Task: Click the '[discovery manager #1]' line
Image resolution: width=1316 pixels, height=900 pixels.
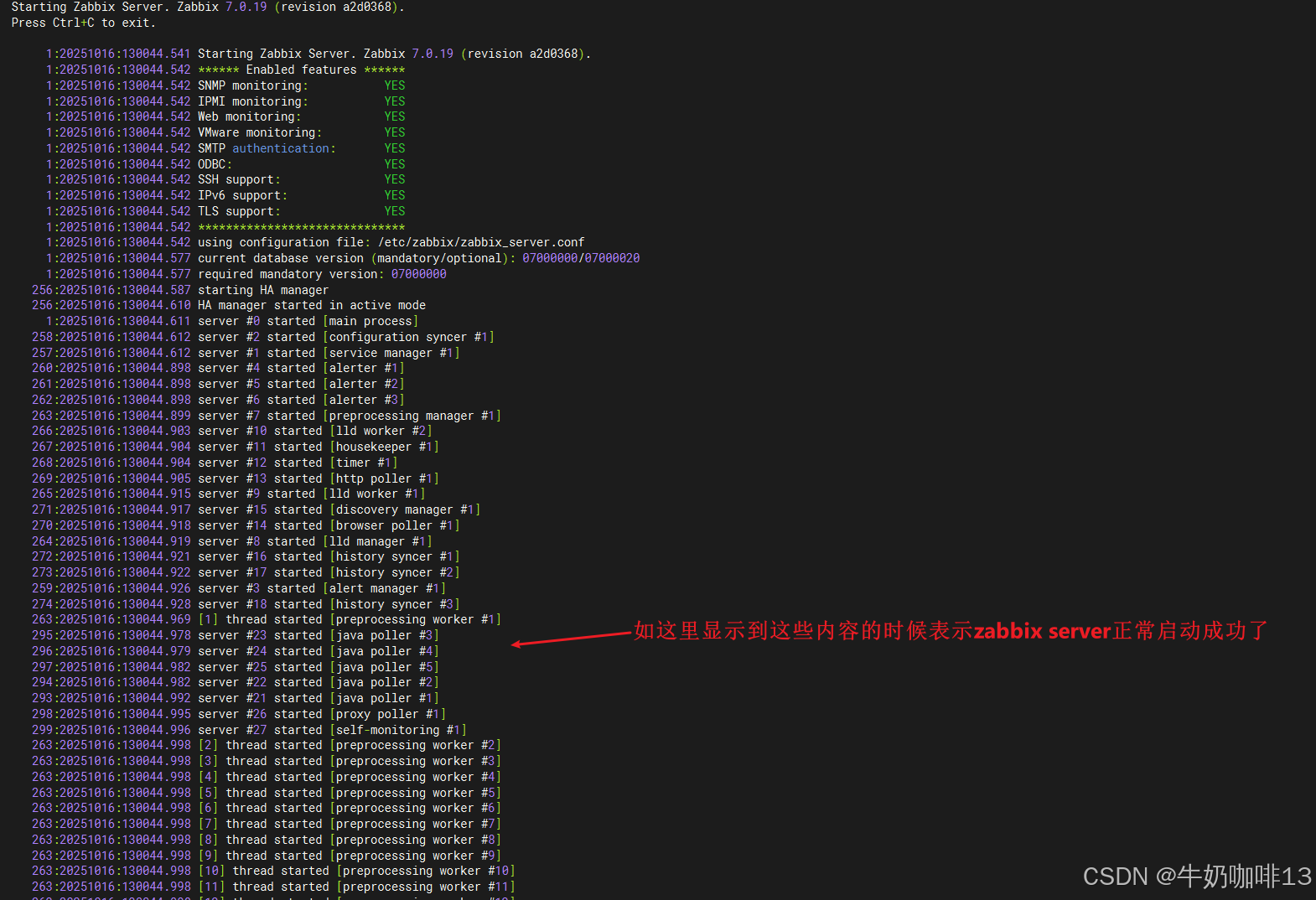Action: coord(256,509)
